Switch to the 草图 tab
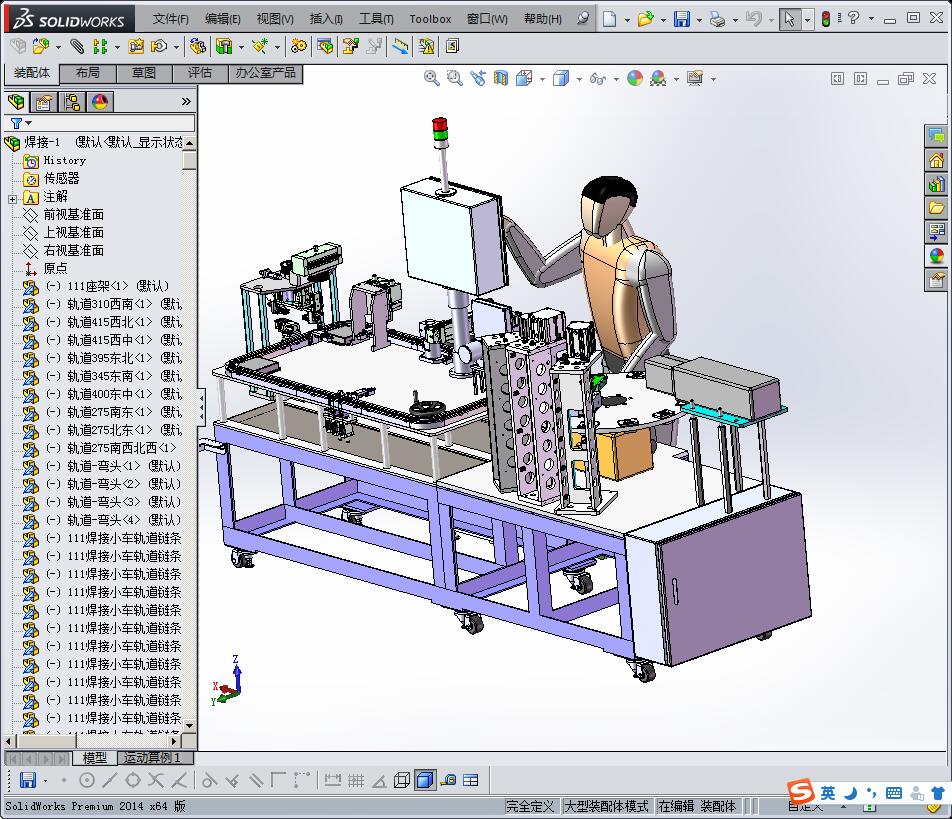 tap(144, 73)
